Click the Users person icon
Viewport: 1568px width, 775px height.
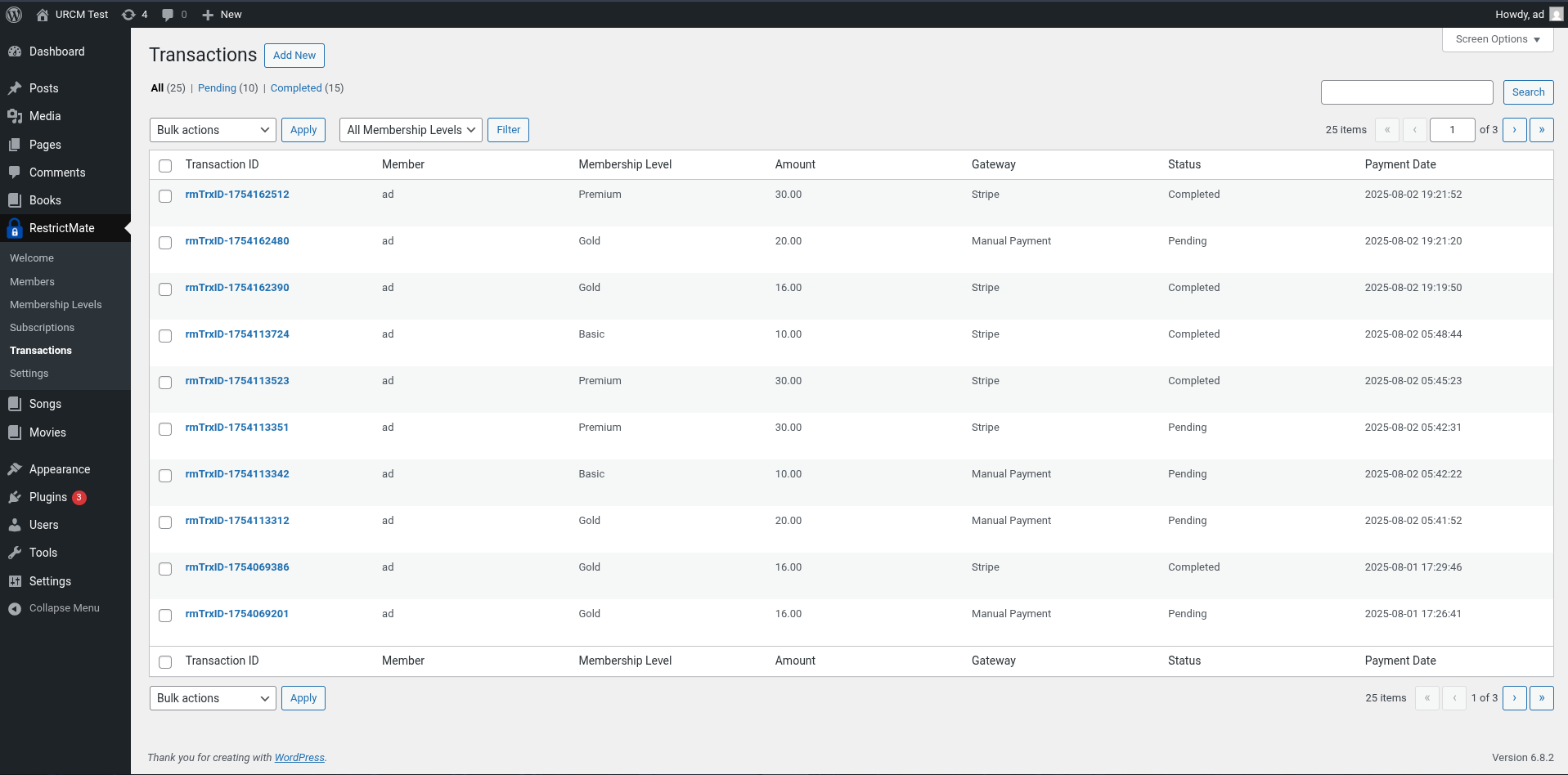pyautogui.click(x=15, y=525)
